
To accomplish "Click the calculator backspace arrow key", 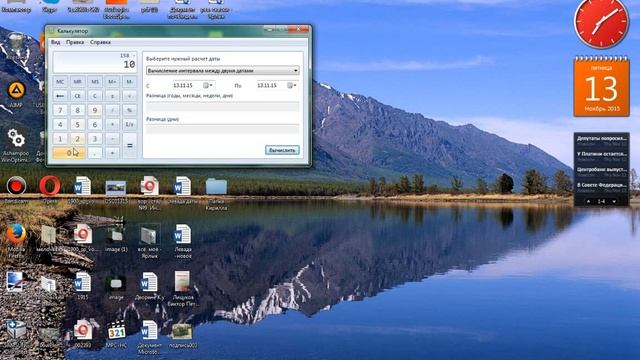I will tap(60, 96).
